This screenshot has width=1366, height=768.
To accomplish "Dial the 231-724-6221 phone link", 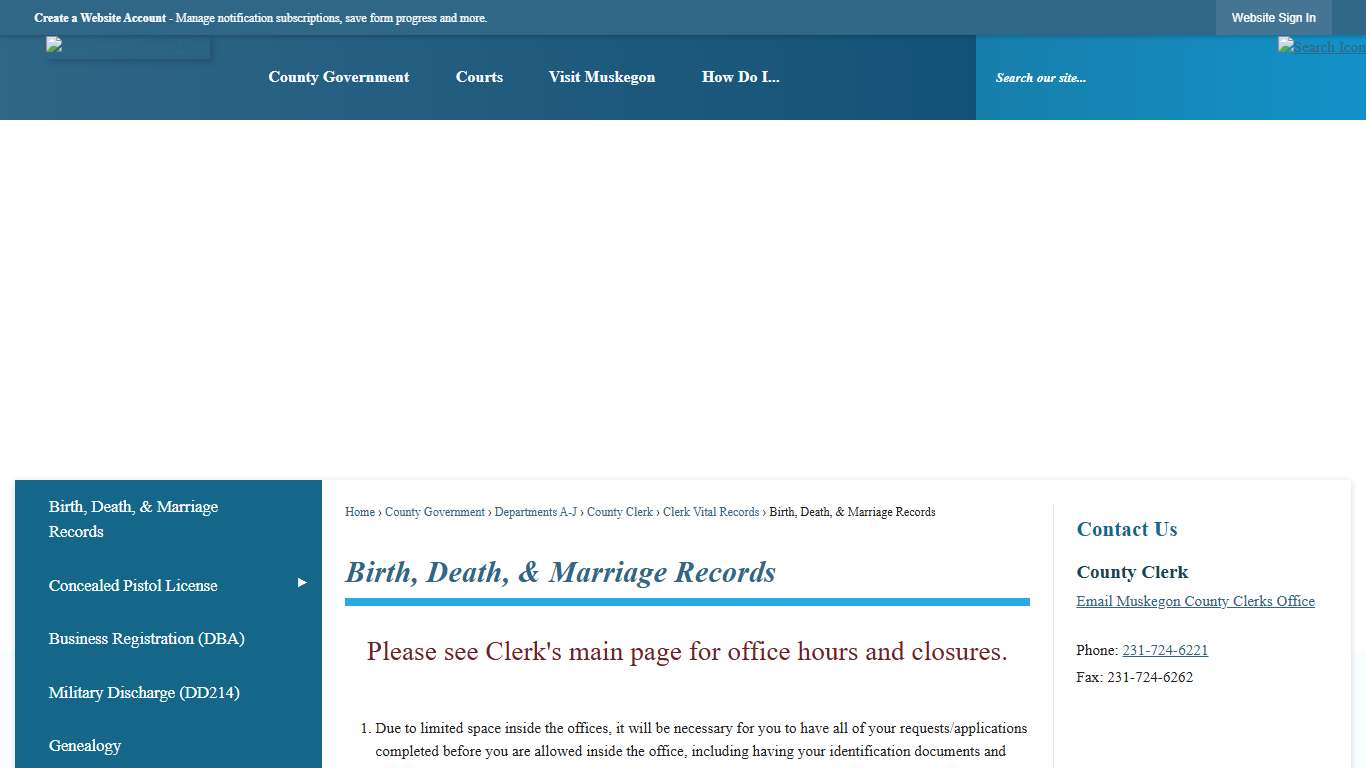I will click(x=1165, y=649).
